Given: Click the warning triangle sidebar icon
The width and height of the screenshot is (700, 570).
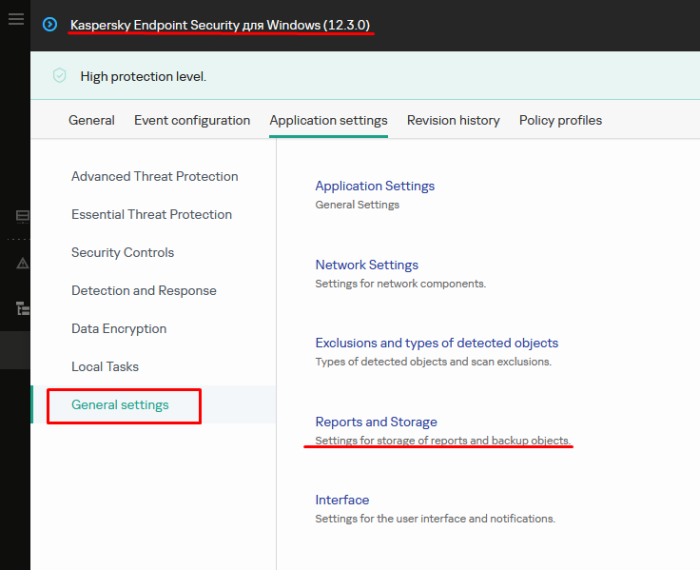Looking at the screenshot, I should coord(22,263).
